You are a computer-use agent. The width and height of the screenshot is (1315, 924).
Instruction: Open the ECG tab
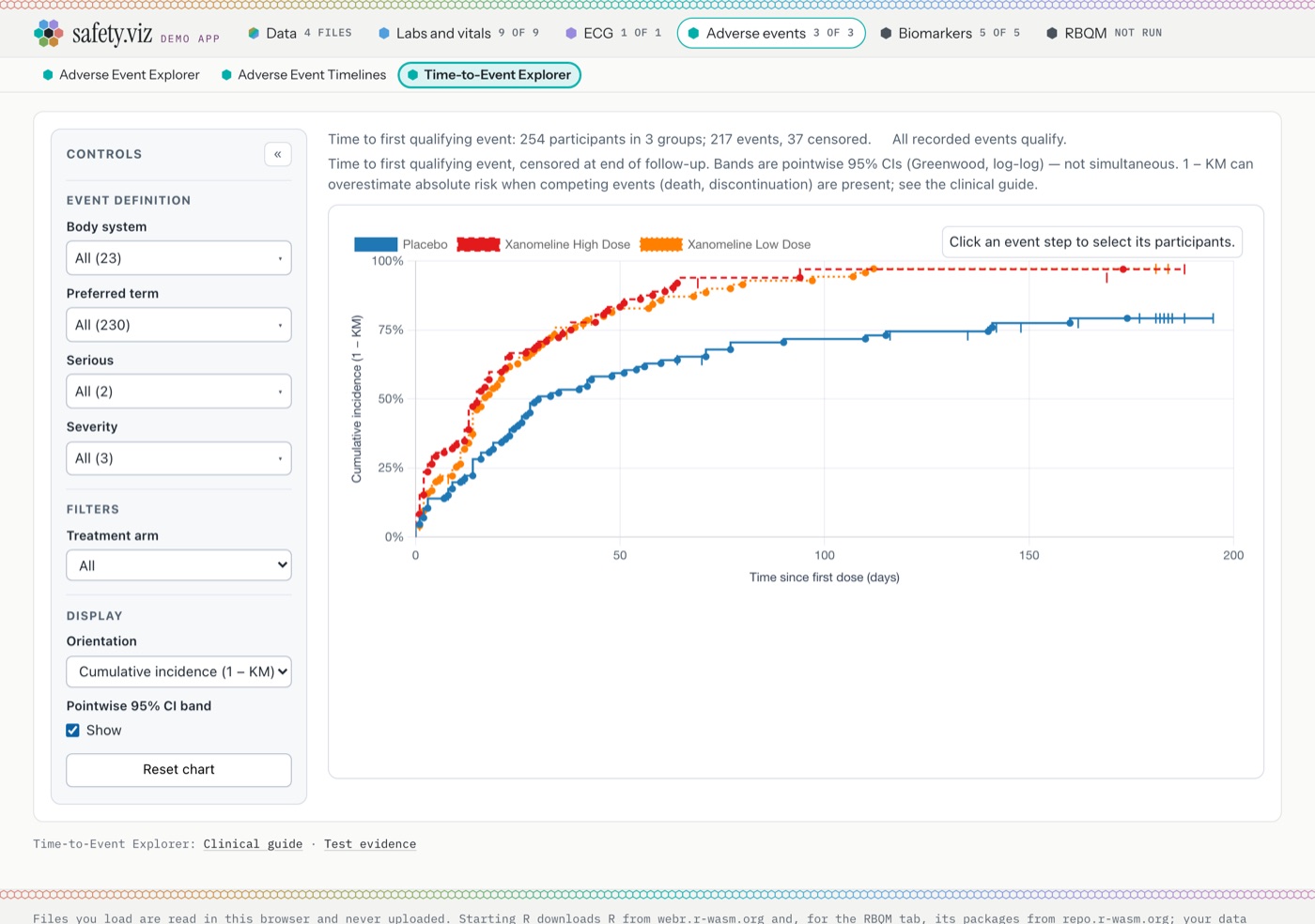[x=613, y=33]
